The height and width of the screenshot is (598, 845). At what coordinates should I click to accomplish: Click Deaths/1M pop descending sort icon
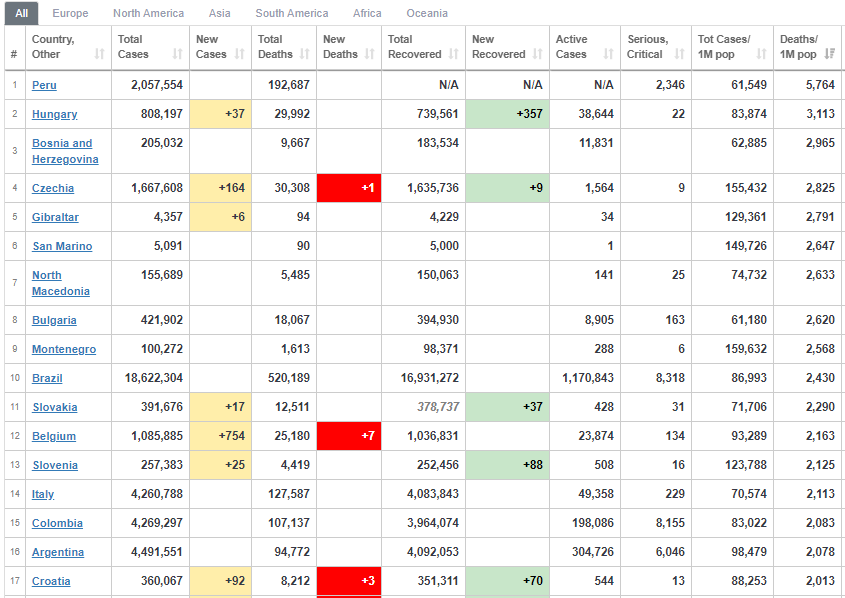tap(830, 54)
